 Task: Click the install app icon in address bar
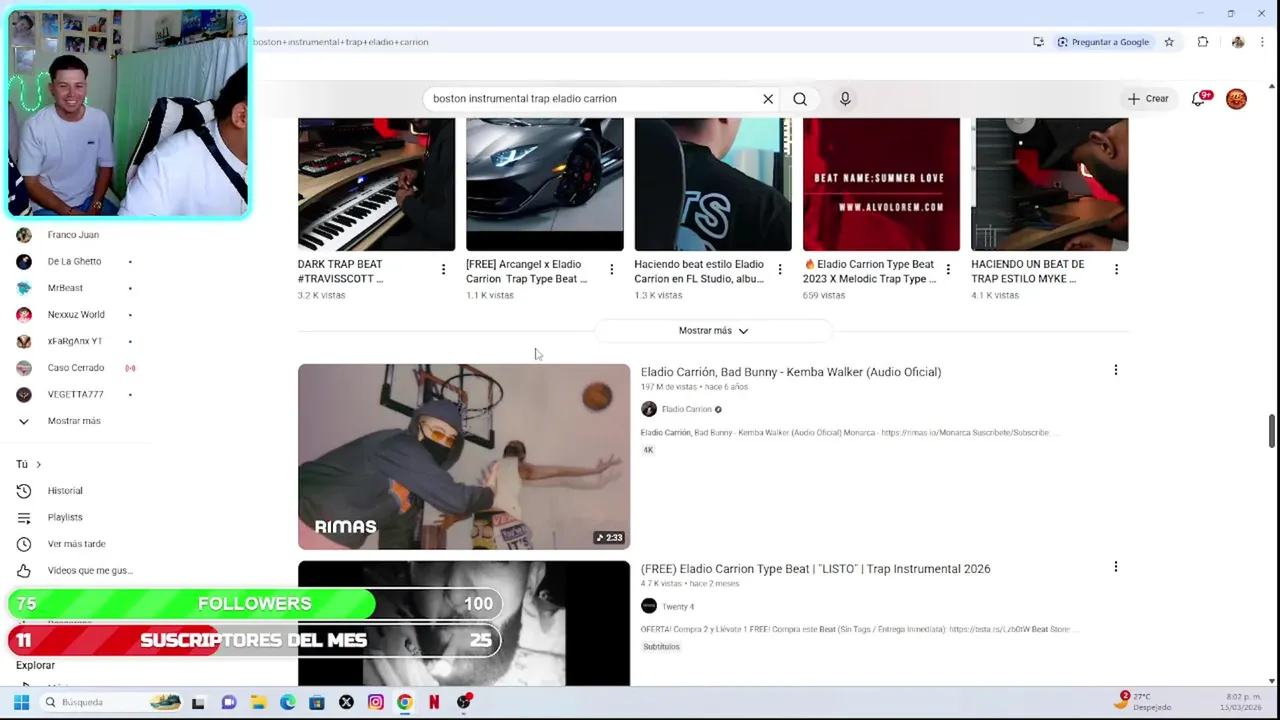[x=1038, y=42]
